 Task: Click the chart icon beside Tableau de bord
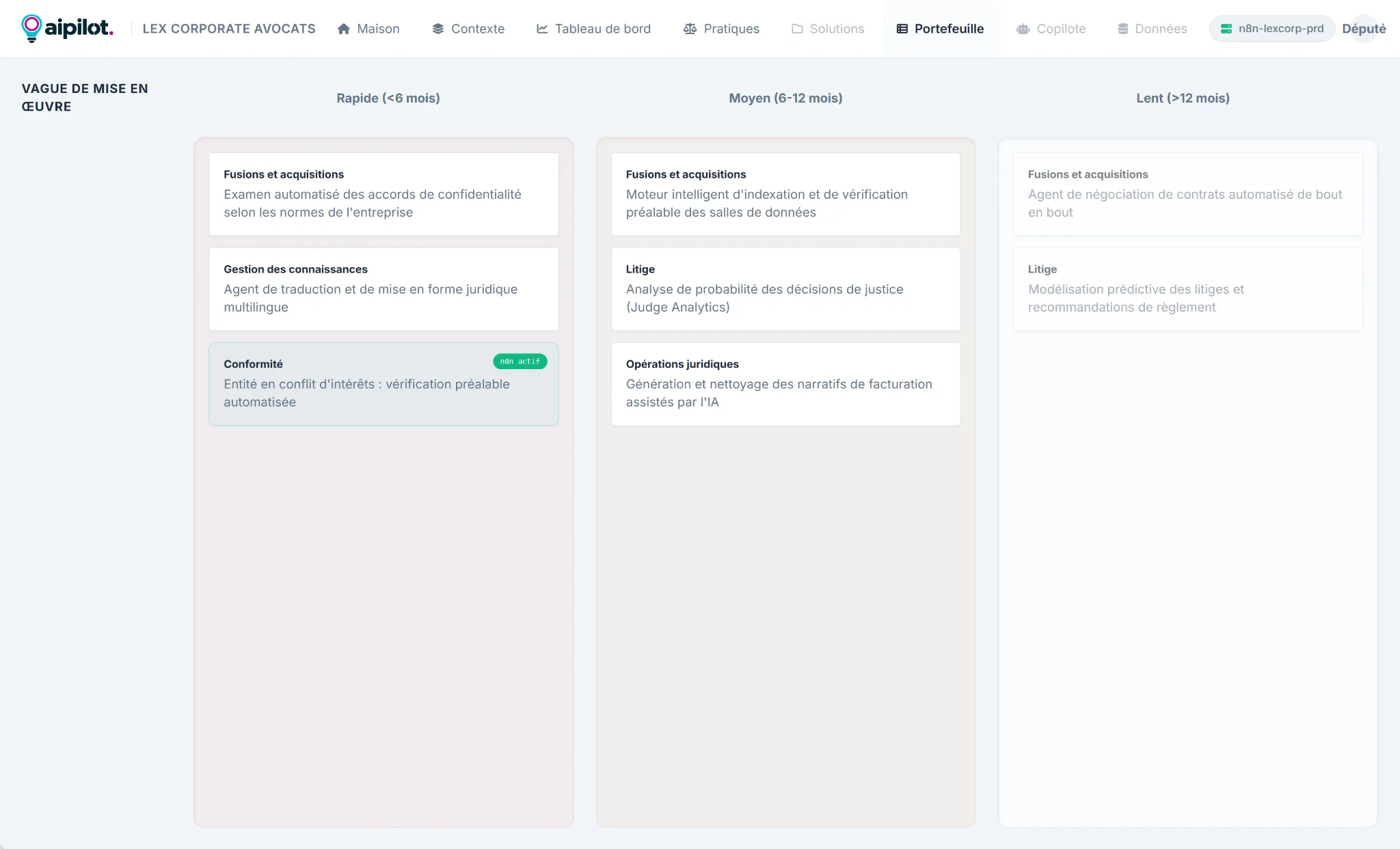click(x=542, y=29)
